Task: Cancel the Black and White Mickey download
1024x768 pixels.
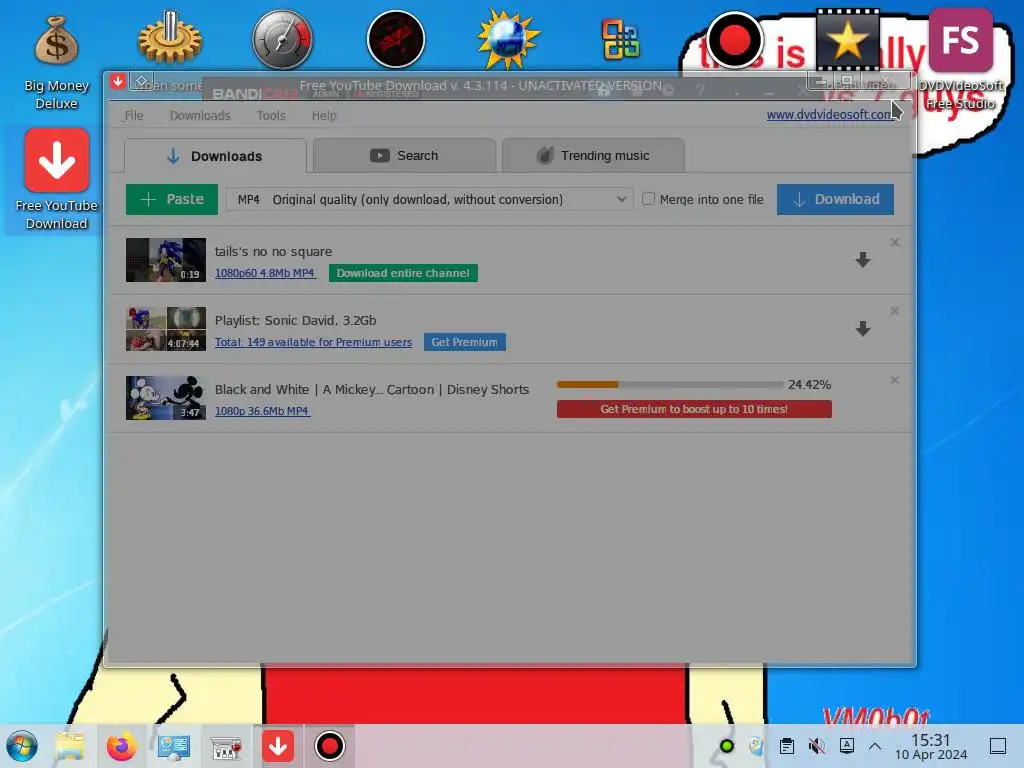Action: (x=895, y=380)
